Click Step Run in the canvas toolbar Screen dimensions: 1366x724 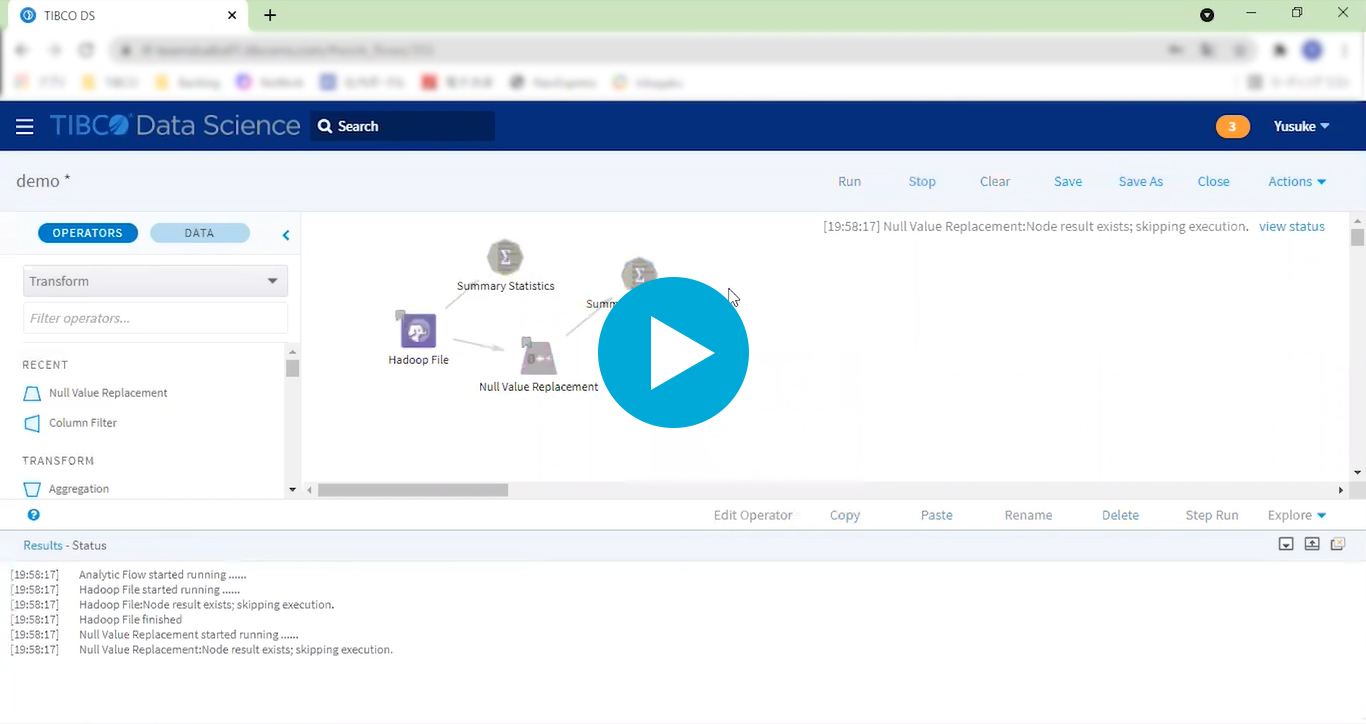click(x=1212, y=515)
